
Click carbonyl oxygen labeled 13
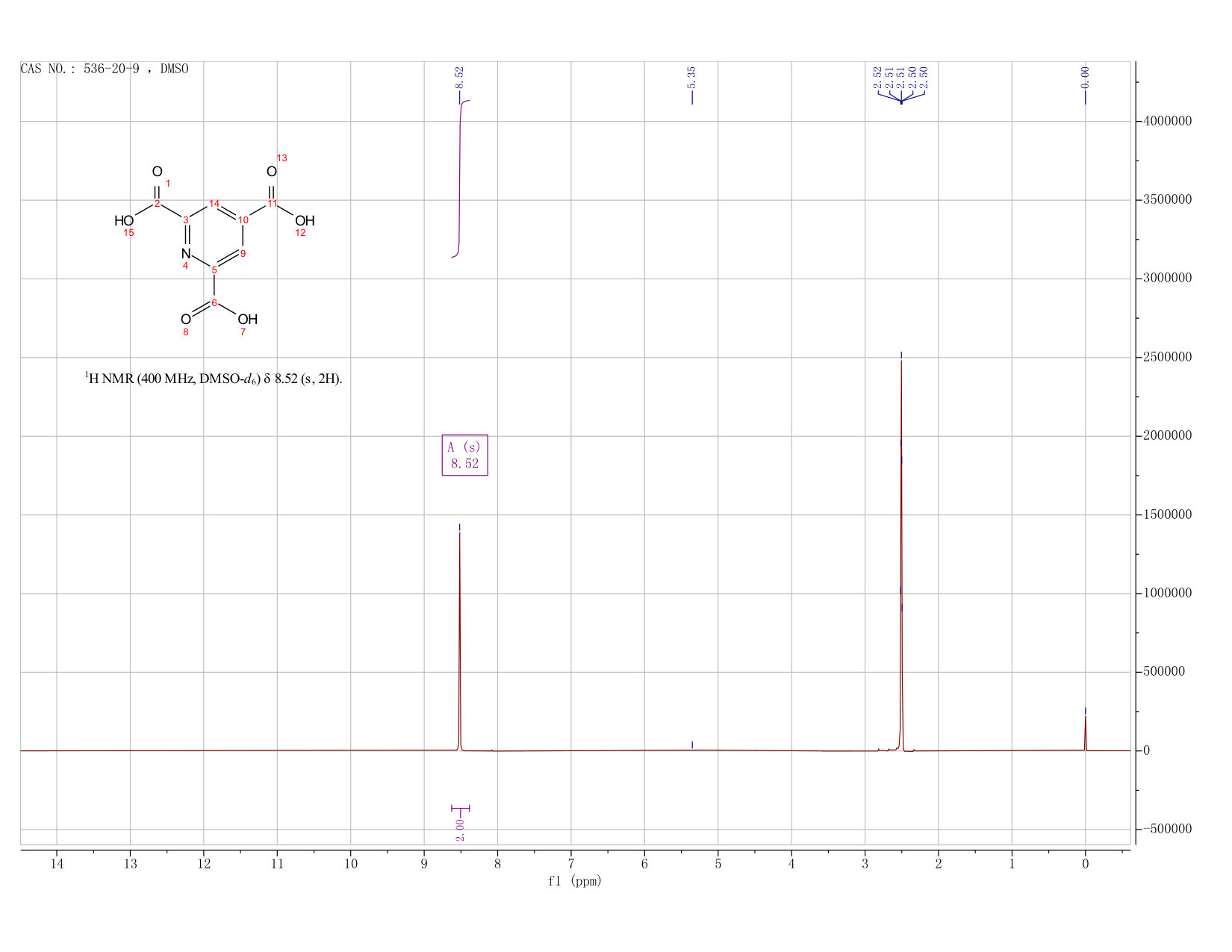[271, 172]
